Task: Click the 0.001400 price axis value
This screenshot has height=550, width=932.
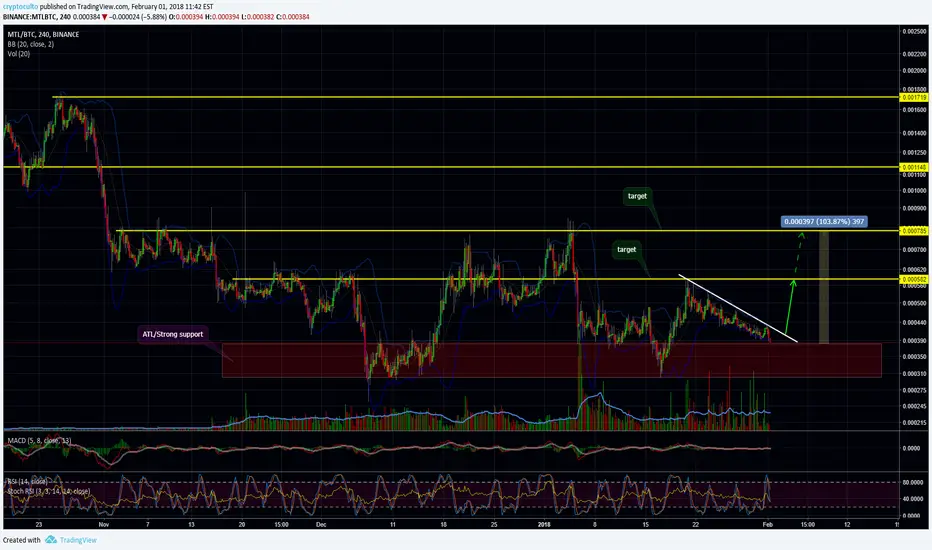Action: [x=914, y=133]
